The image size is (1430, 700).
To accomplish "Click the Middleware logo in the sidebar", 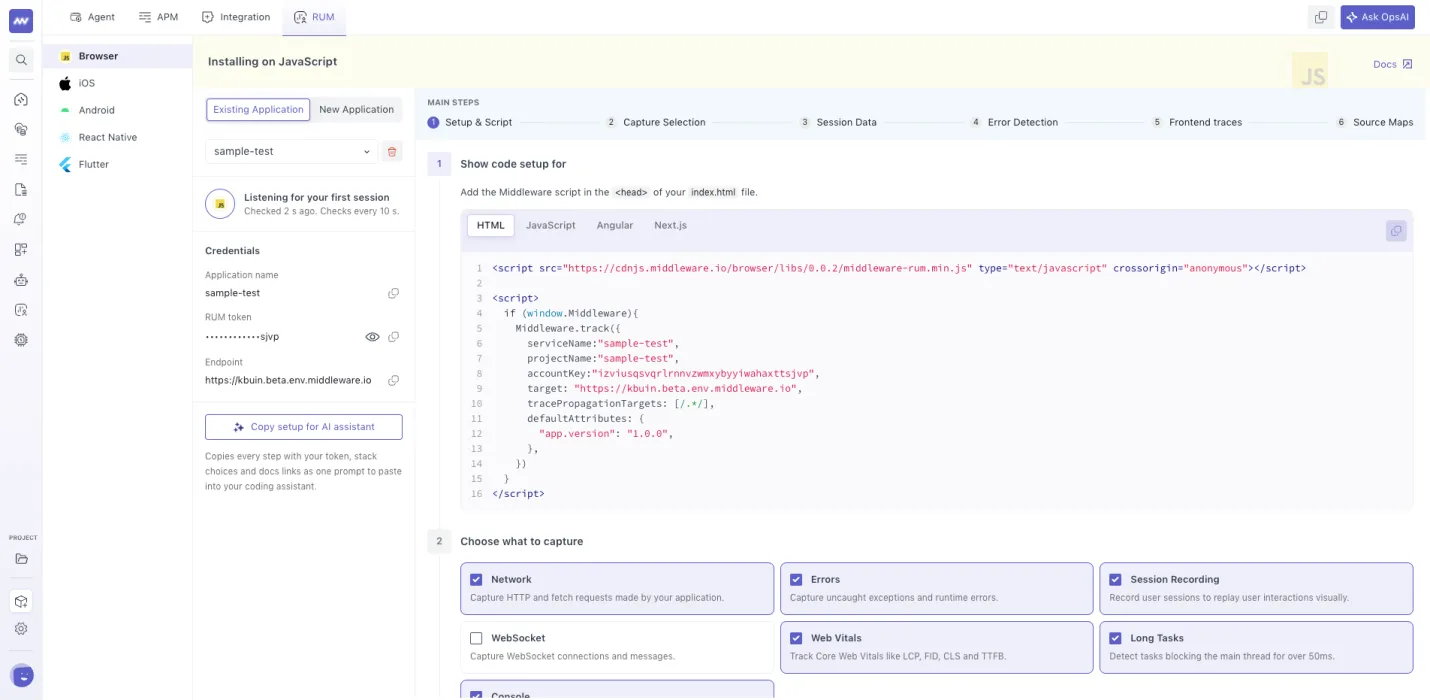I will click(x=21, y=20).
